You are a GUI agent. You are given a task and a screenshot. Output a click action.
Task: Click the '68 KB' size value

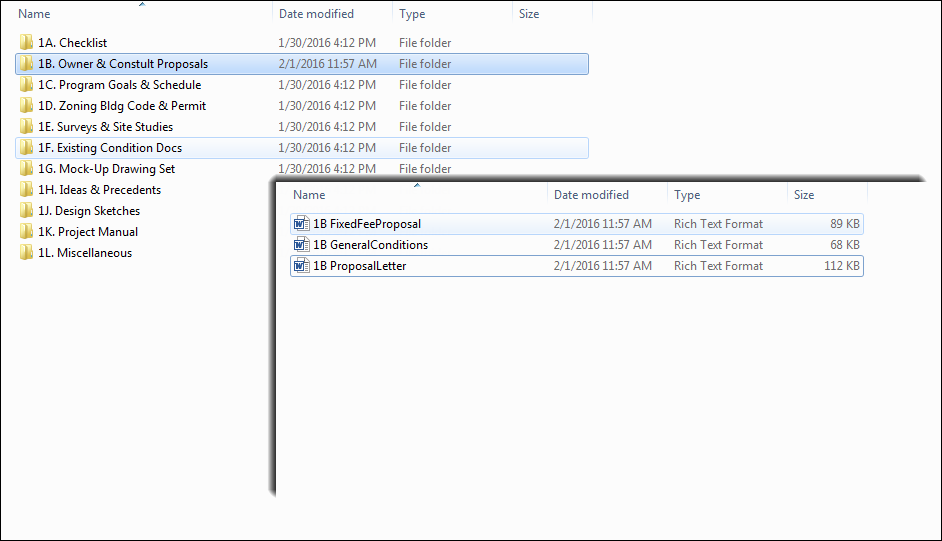tap(845, 245)
